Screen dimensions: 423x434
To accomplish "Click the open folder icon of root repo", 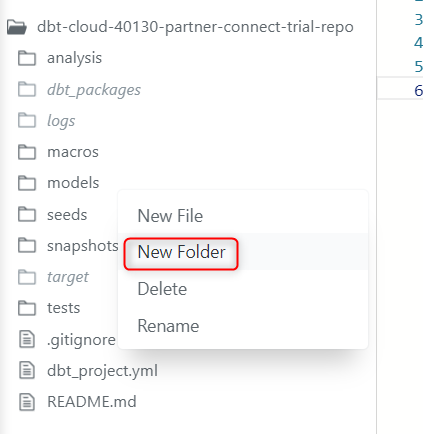I will click(17, 27).
